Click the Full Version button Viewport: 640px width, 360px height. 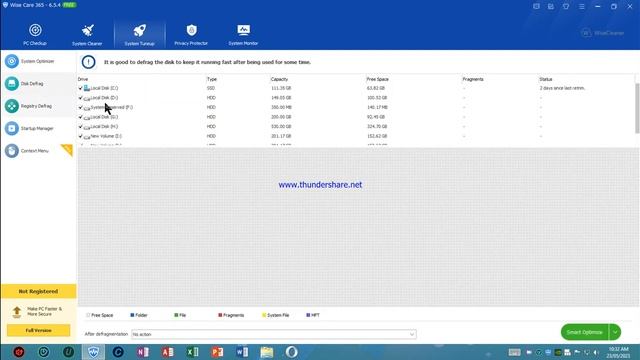pos(38,330)
